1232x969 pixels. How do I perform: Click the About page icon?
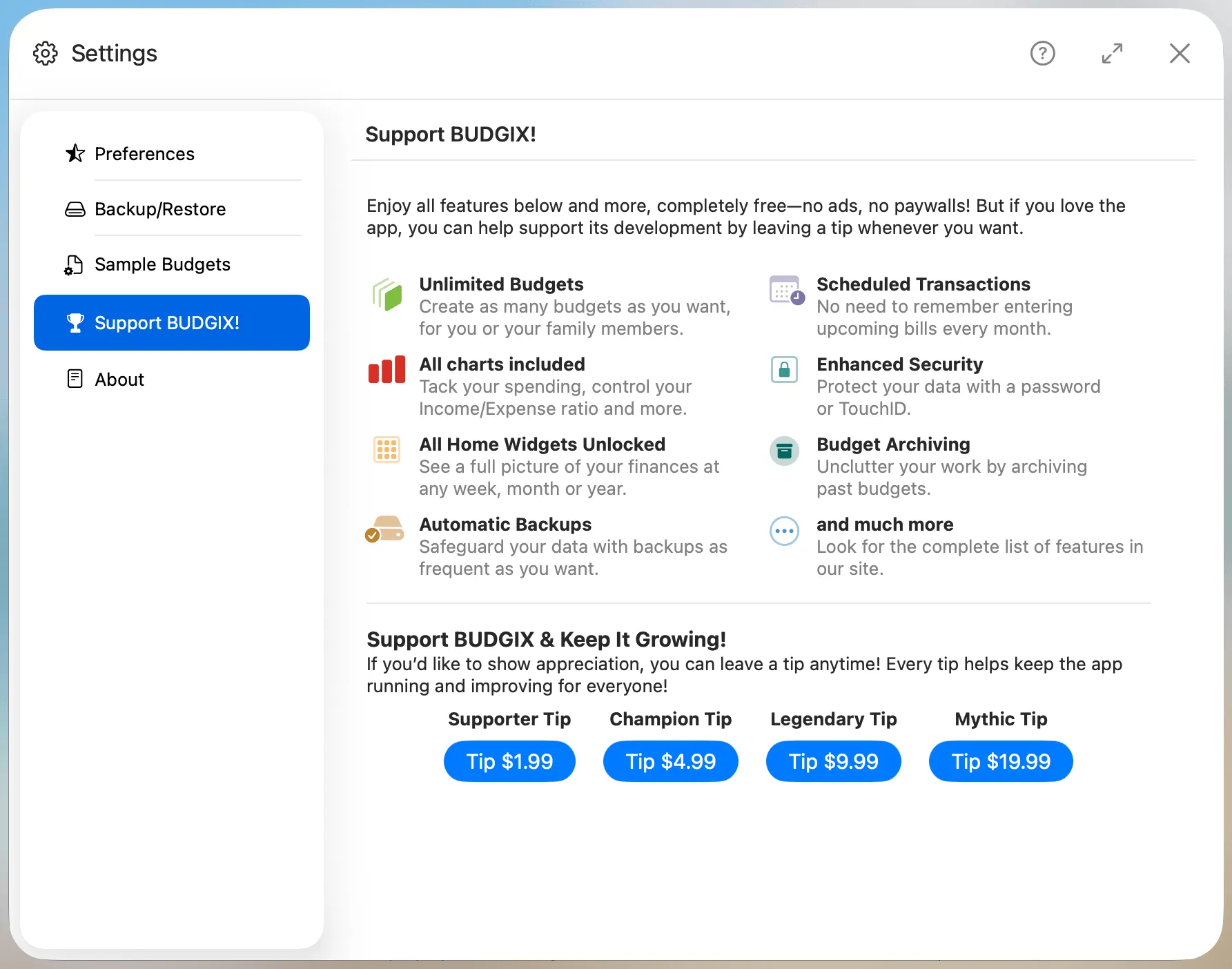[75, 379]
